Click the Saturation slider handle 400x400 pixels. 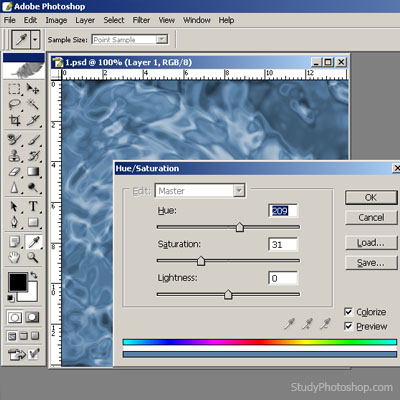click(201, 261)
